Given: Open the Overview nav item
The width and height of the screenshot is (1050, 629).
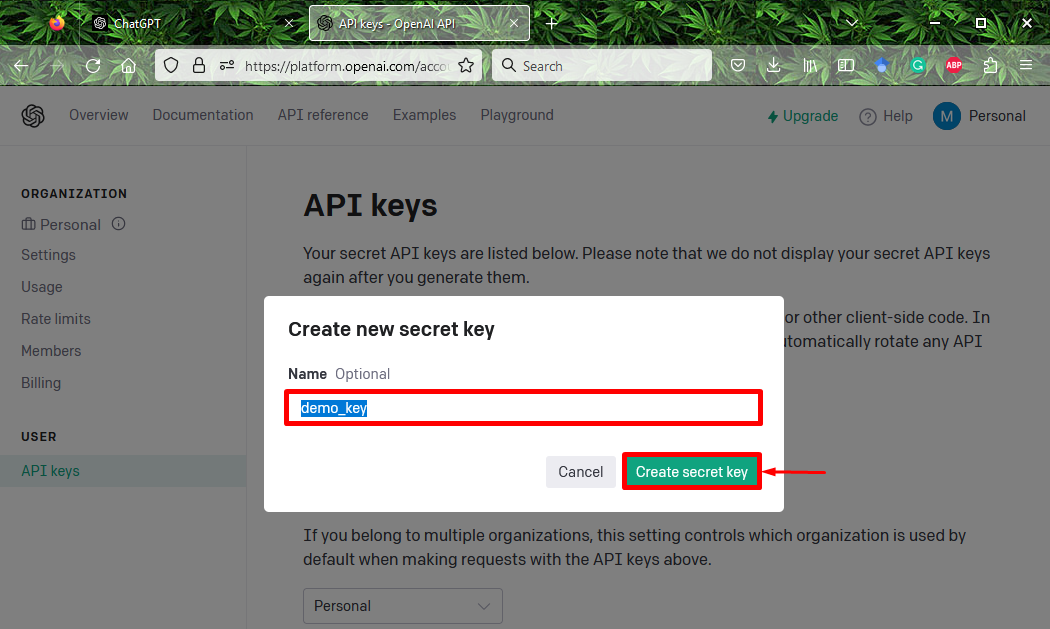Looking at the screenshot, I should point(98,115).
